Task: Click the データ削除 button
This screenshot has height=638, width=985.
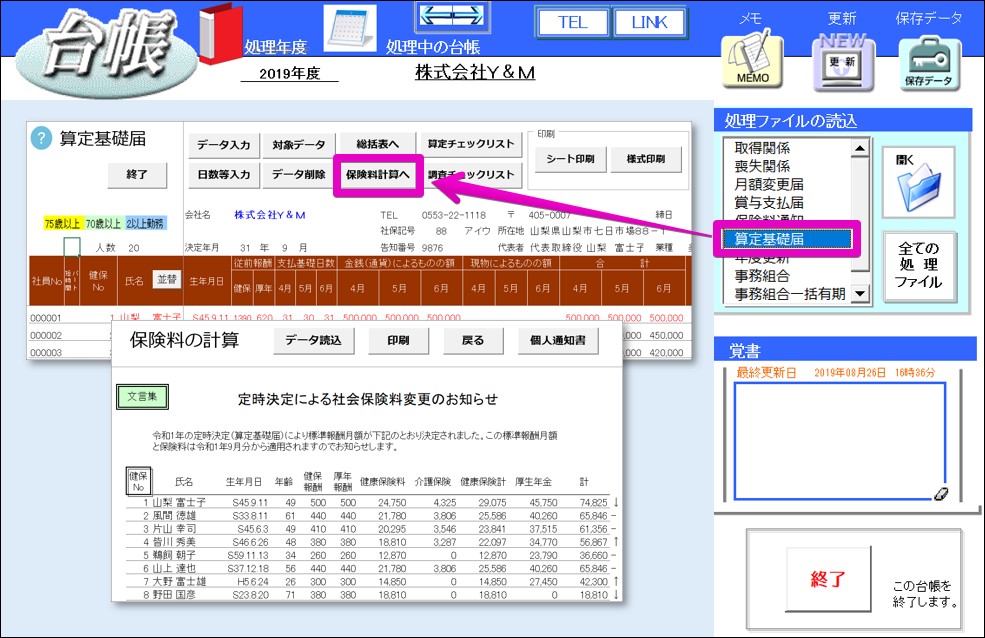Action: coord(298,175)
